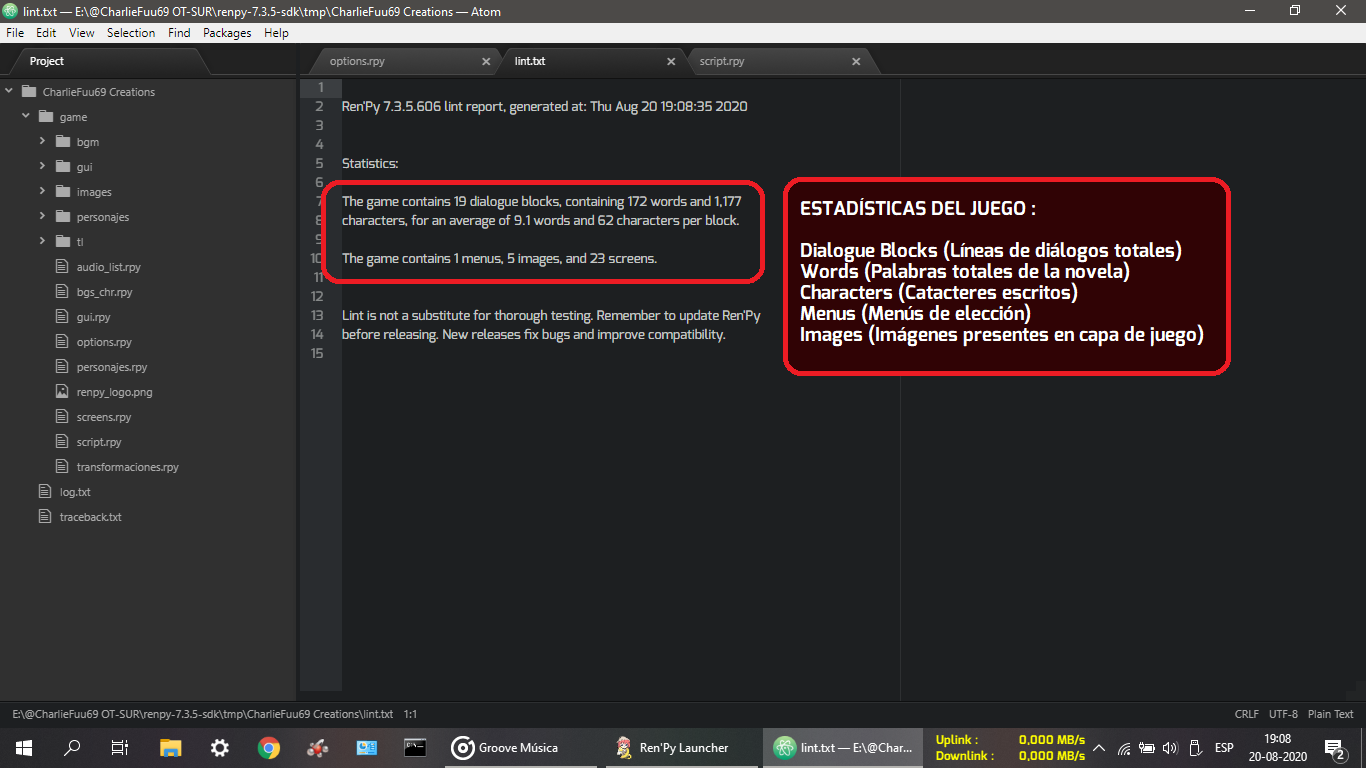
Task: Switch to the script.rpy tab
Action: point(722,61)
